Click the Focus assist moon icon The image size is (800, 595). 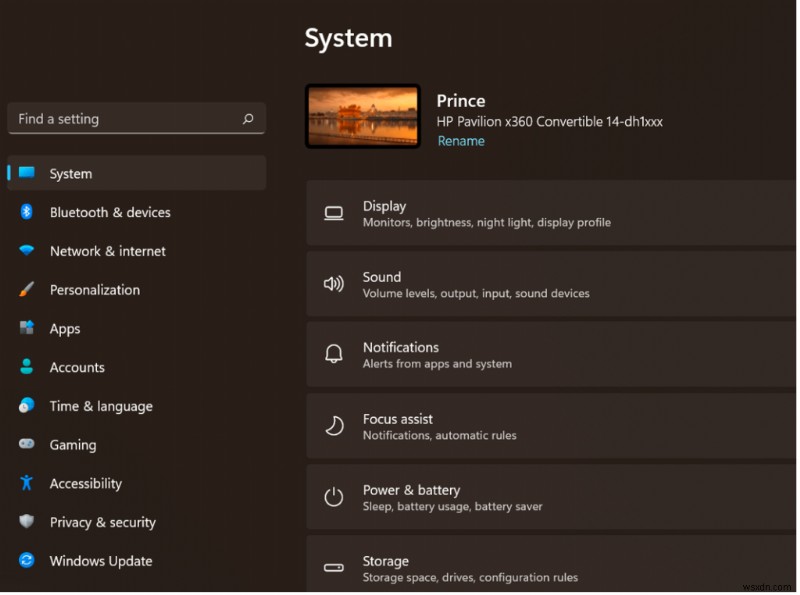point(334,426)
